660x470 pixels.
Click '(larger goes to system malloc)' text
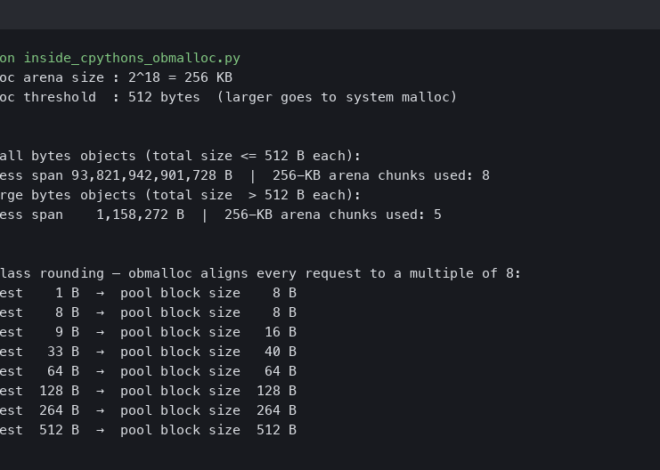click(x=337, y=97)
